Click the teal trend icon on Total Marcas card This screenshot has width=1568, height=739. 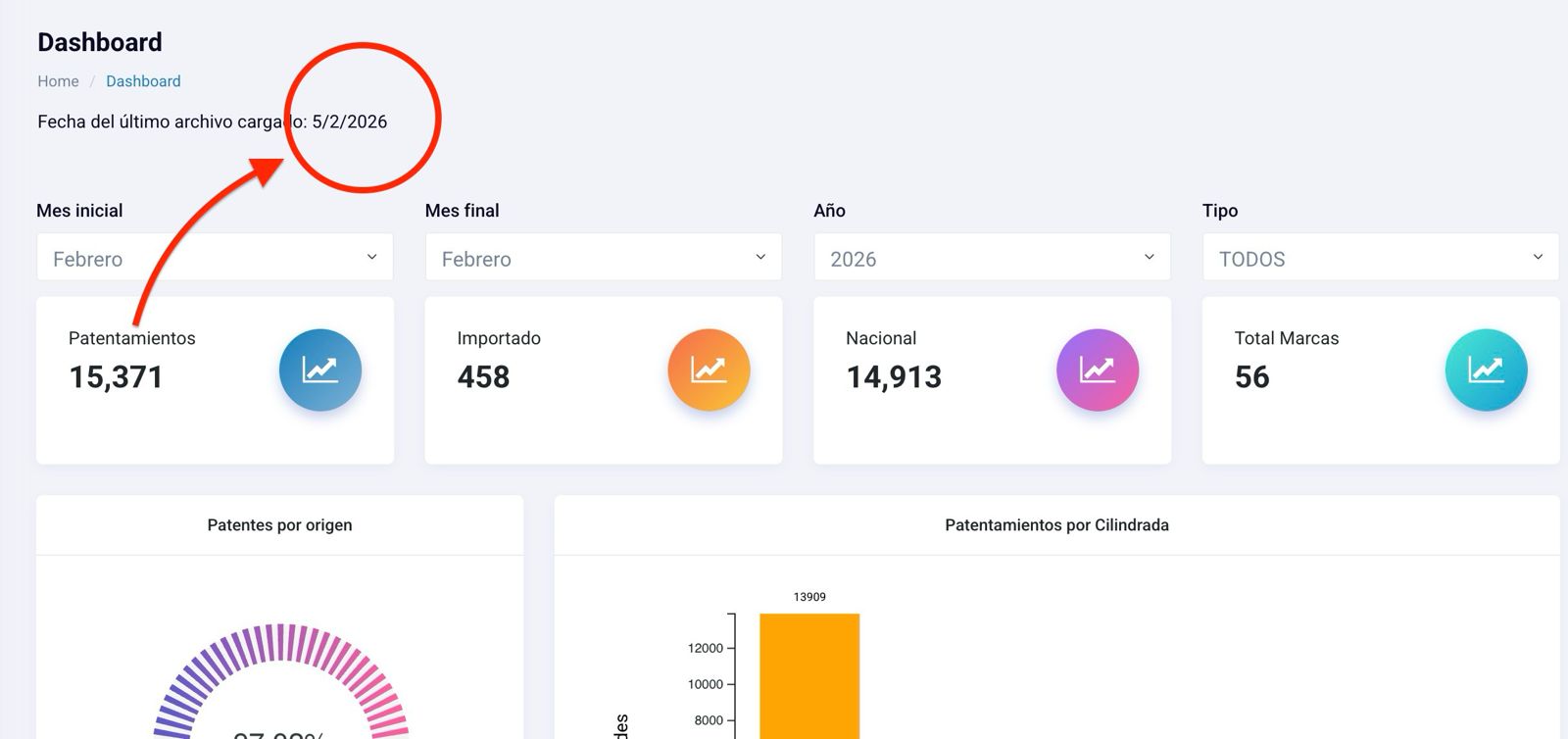tap(1486, 369)
